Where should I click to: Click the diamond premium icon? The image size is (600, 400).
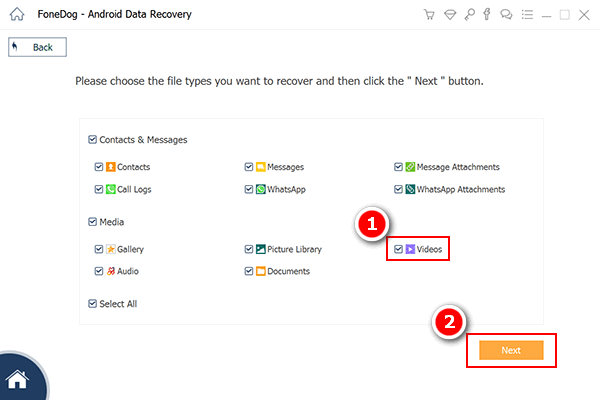[x=450, y=15]
